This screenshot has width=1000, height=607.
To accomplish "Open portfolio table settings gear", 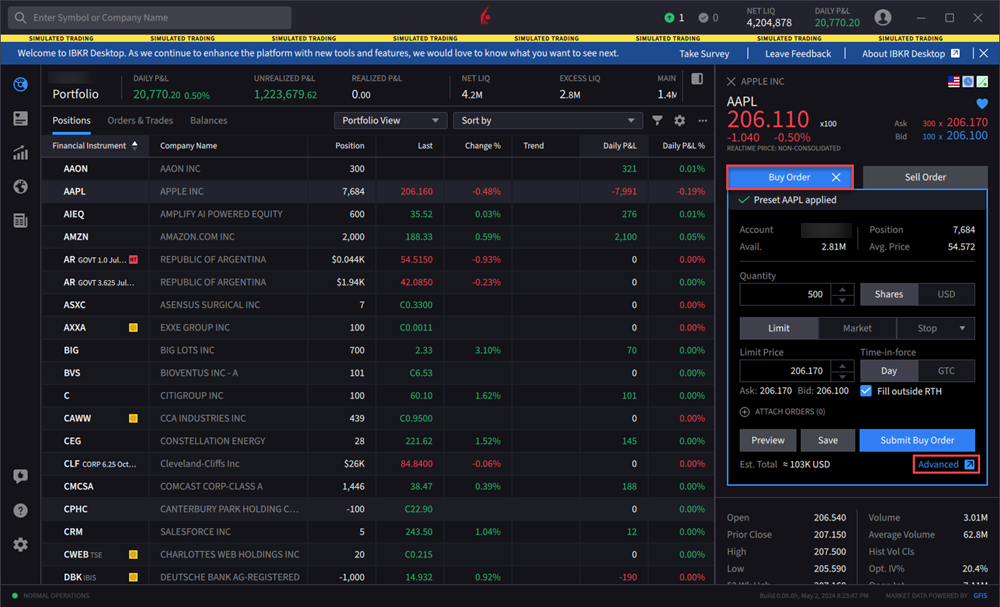I will point(680,121).
